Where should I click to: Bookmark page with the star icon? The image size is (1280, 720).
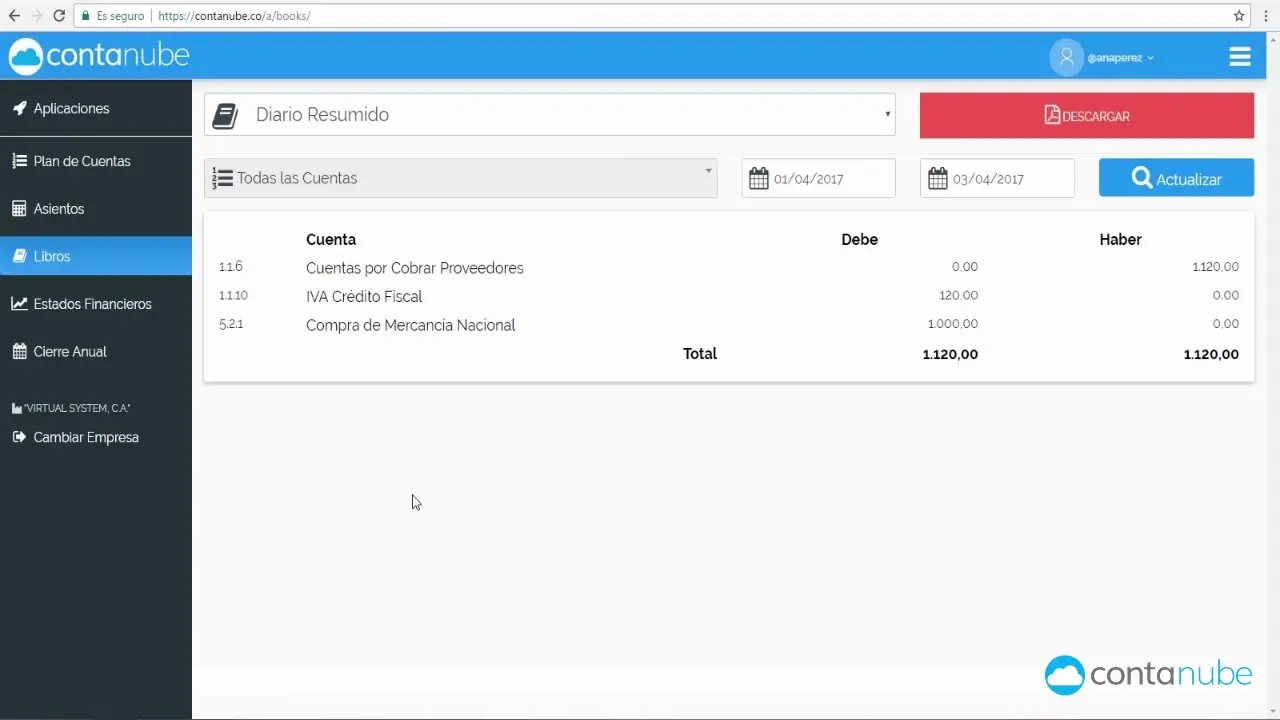click(x=1239, y=16)
